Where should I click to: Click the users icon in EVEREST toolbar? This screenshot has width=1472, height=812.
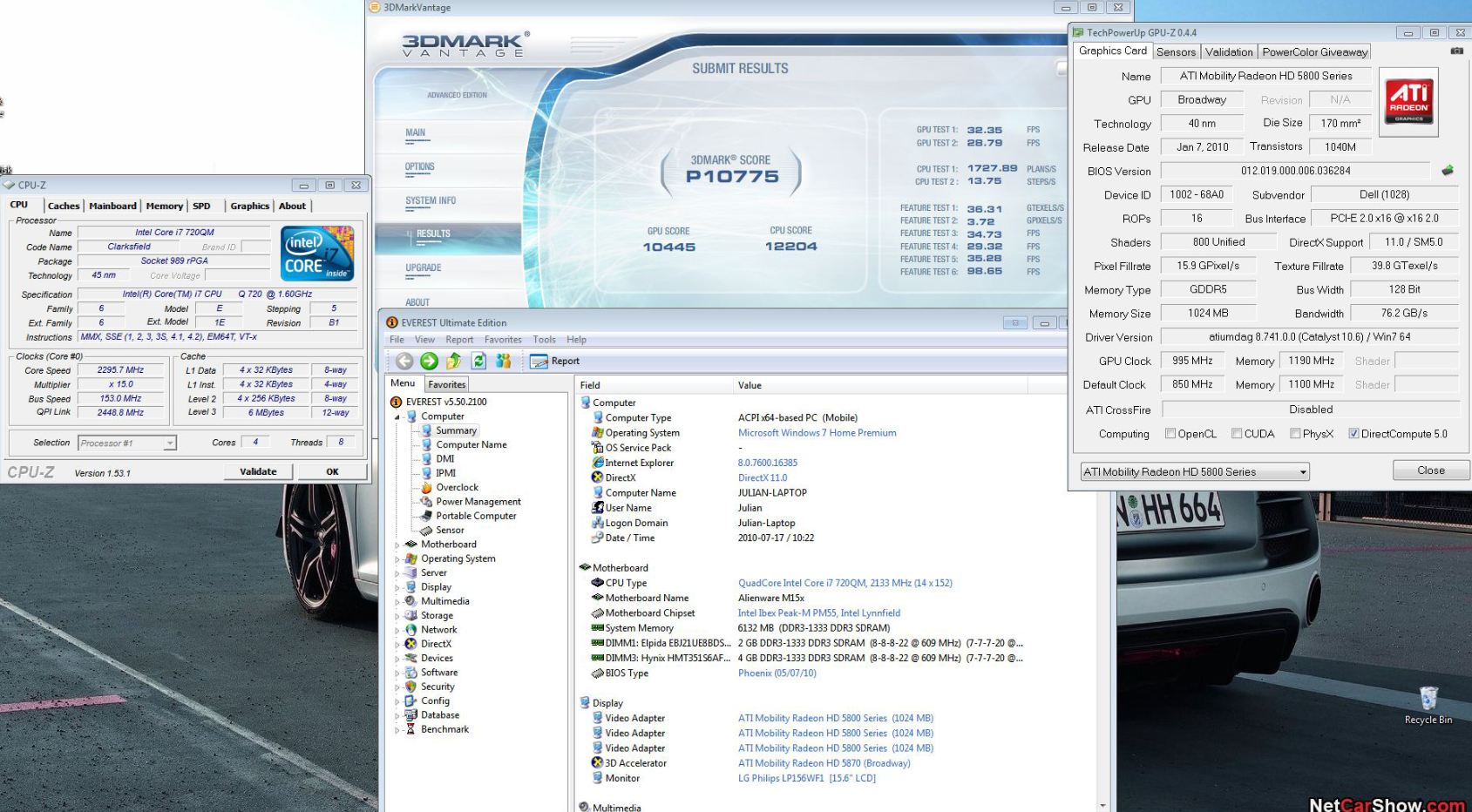[503, 361]
